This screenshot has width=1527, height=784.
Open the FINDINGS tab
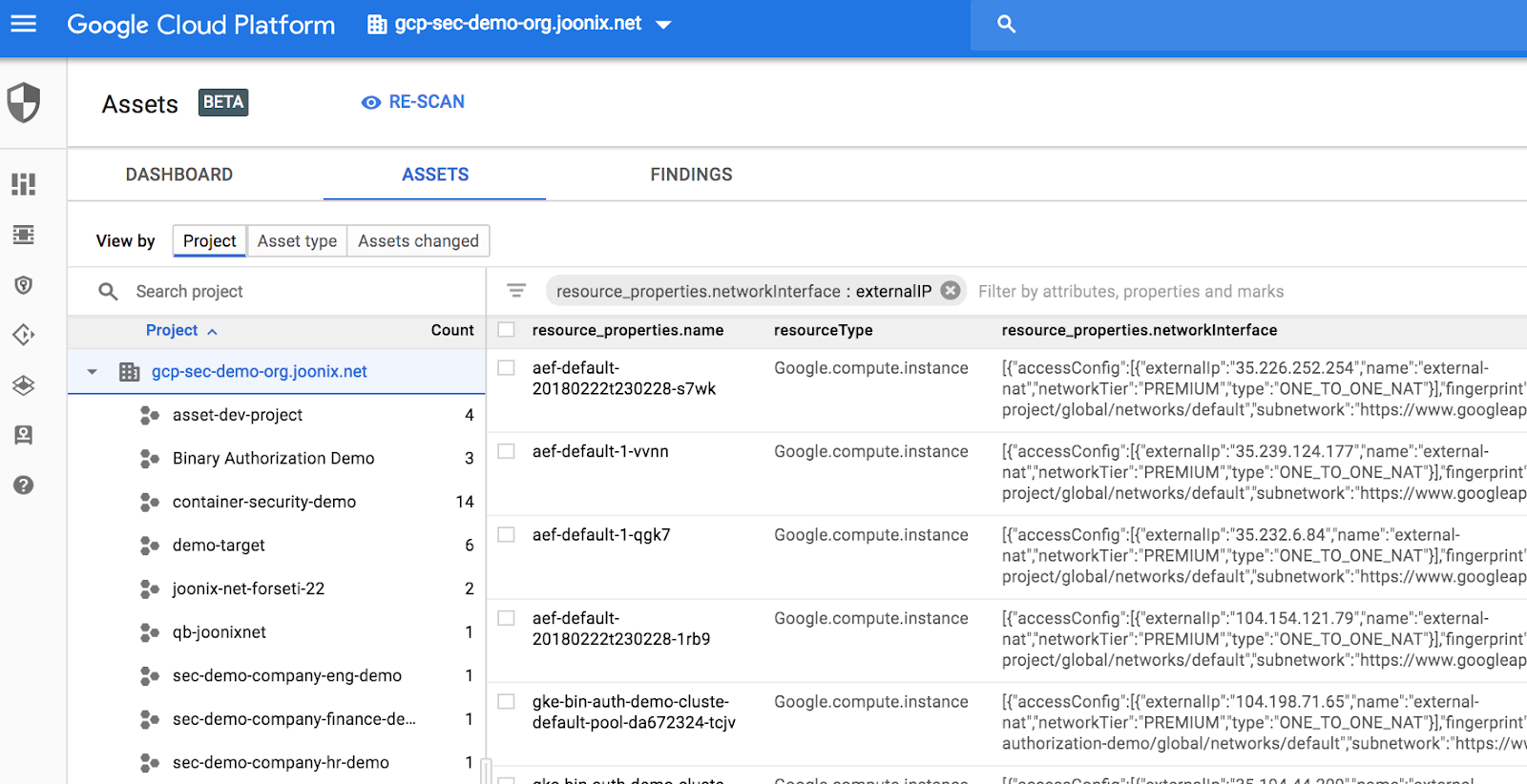coord(691,175)
